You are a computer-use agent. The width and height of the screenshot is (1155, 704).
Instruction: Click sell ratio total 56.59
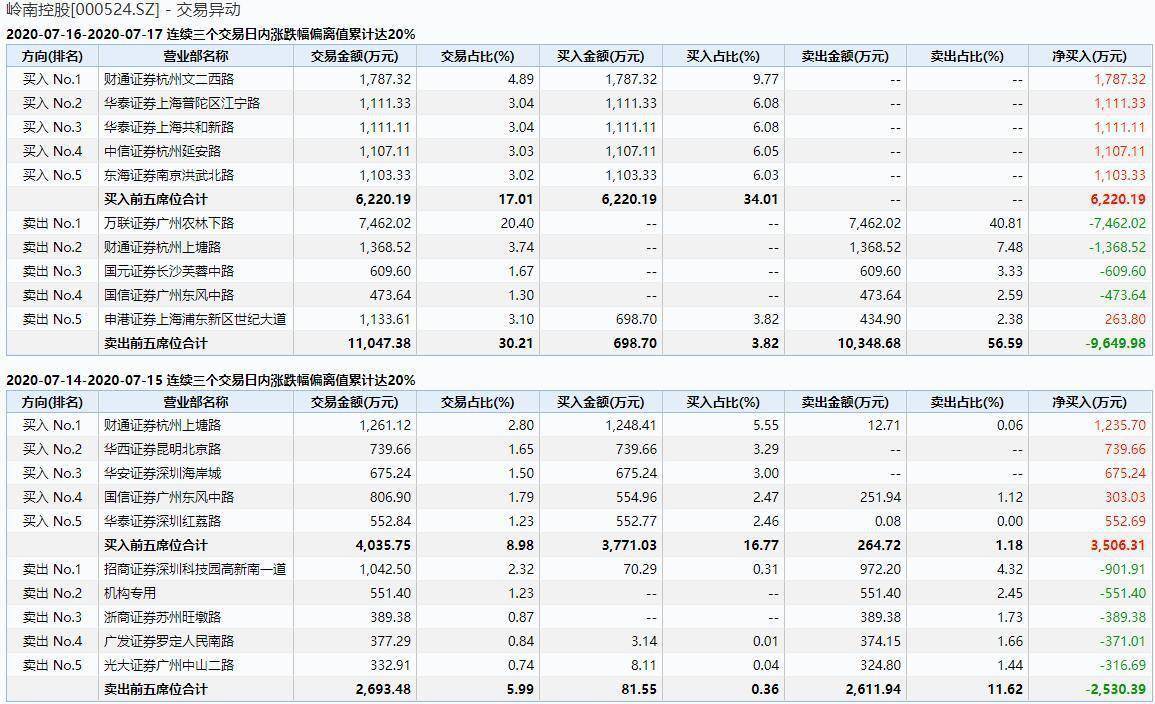tap(1005, 343)
